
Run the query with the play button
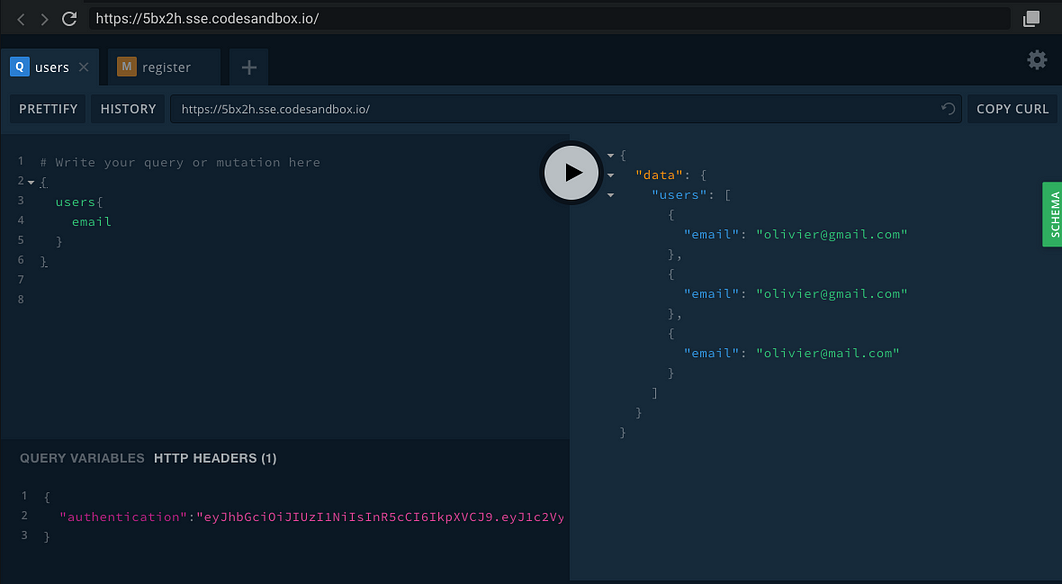[x=571, y=173]
